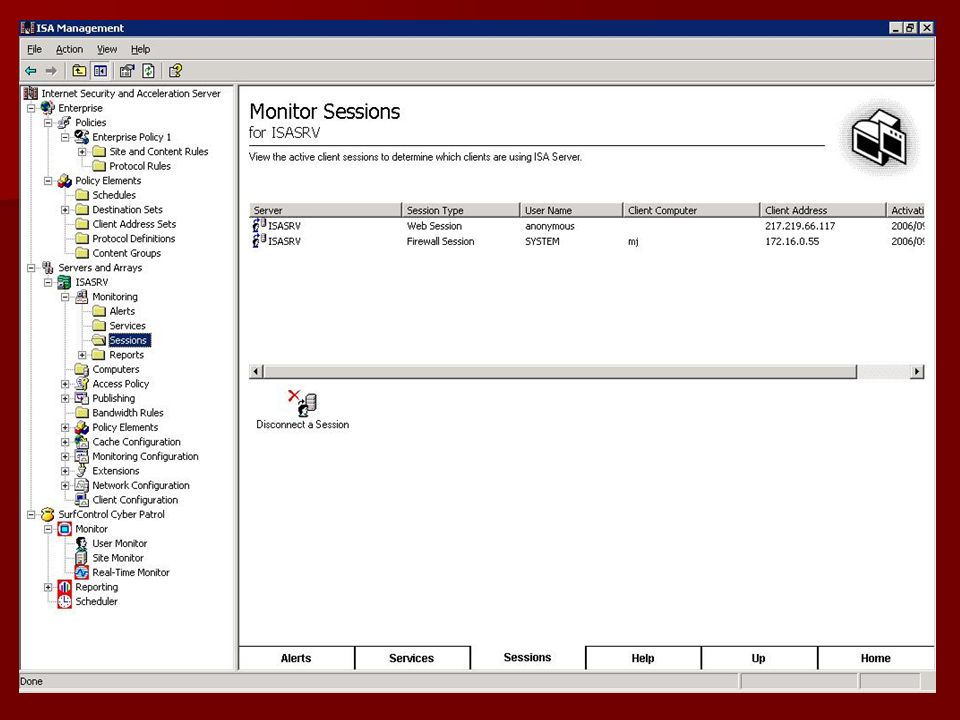This screenshot has height=720, width=960.
Task: Click the Scheduler clock icon
Action: pyautogui.click(x=64, y=602)
